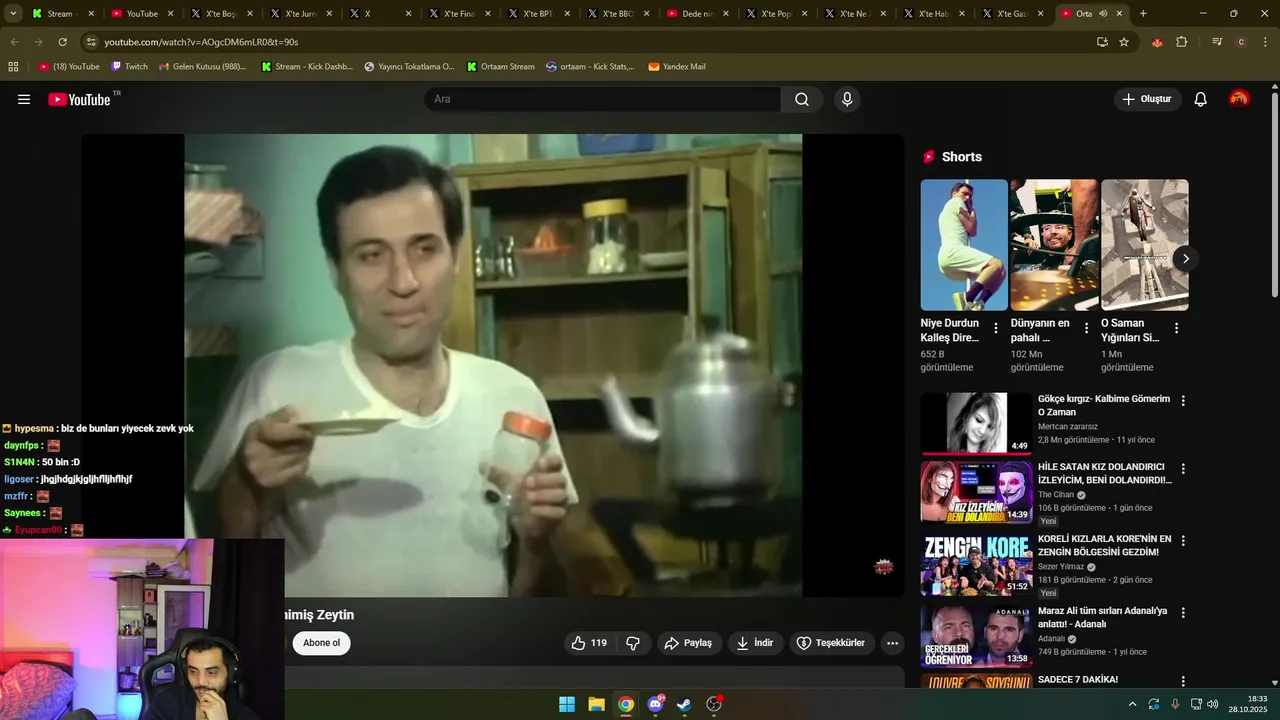The height and width of the screenshot is (720, 1280).
Task: Open menu for Maraz Ali video
Action: (1183, 612)
